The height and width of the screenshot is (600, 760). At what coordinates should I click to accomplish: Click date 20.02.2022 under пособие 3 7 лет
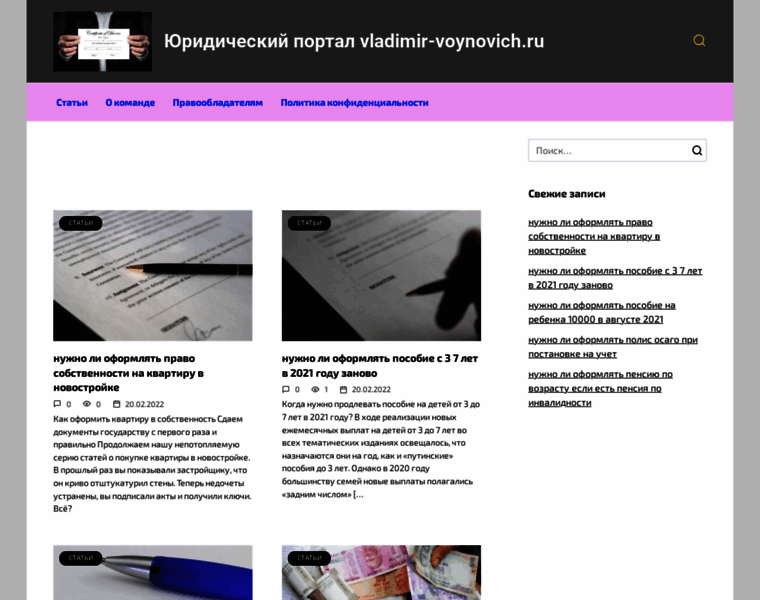371,390
